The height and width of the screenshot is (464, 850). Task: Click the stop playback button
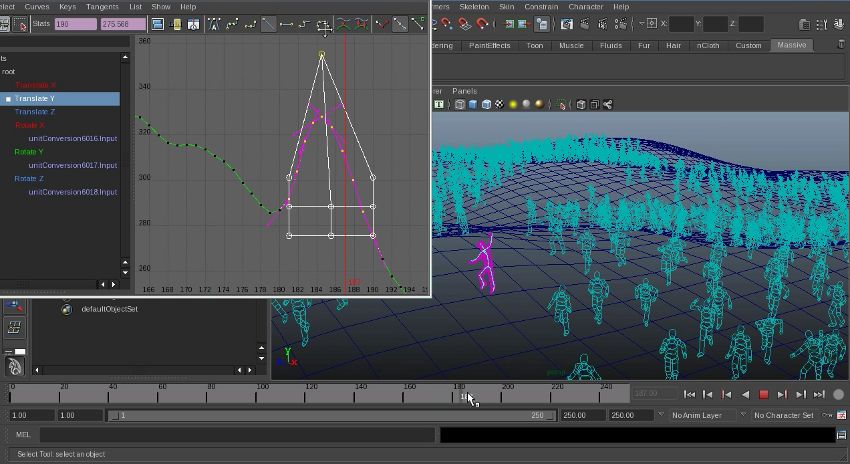[x=764, y=395]
